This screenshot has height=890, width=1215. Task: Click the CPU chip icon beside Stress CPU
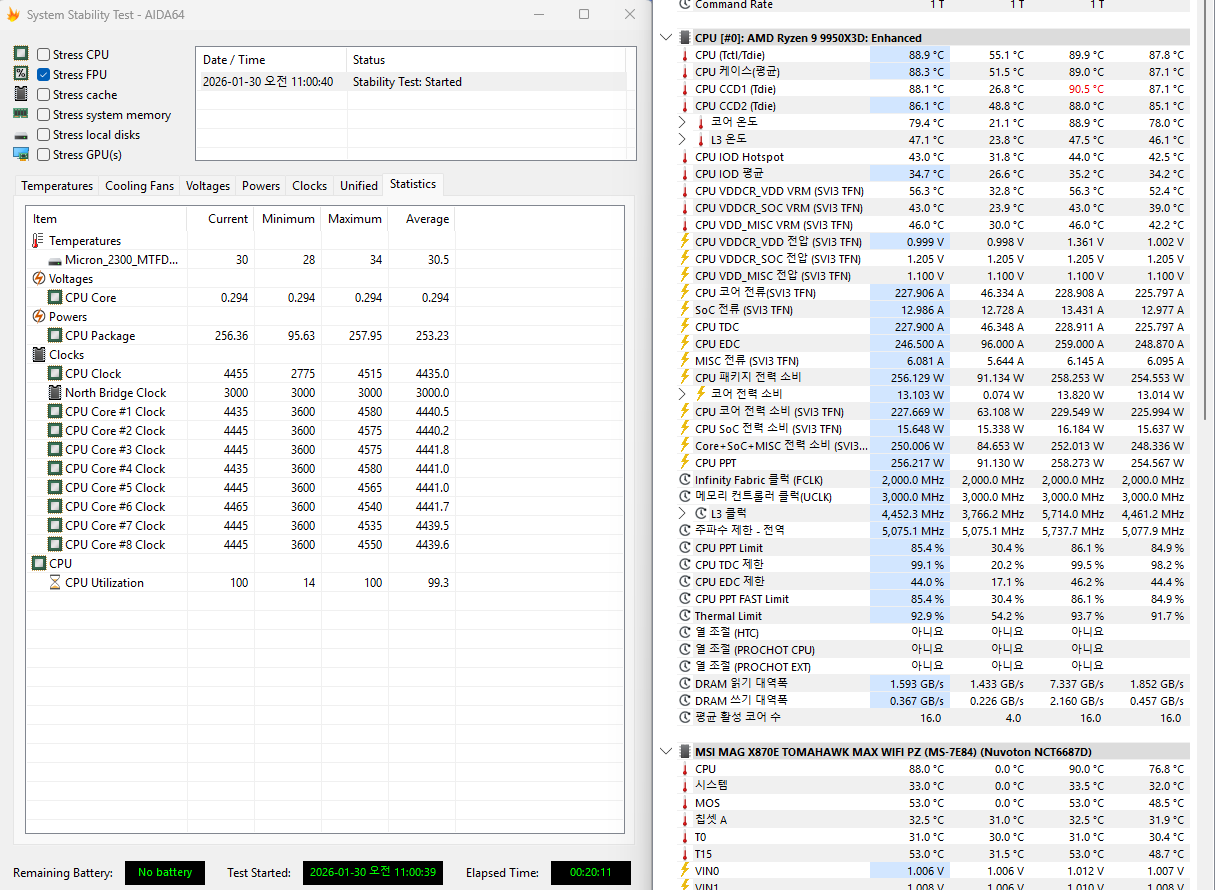click(21, 54)
